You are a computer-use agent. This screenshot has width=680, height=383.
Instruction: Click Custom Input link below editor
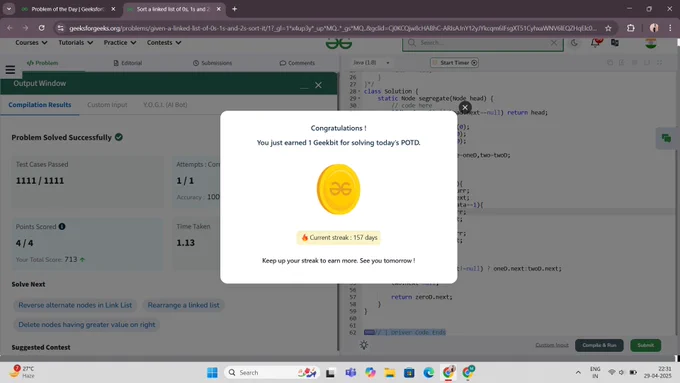[552, 345]
